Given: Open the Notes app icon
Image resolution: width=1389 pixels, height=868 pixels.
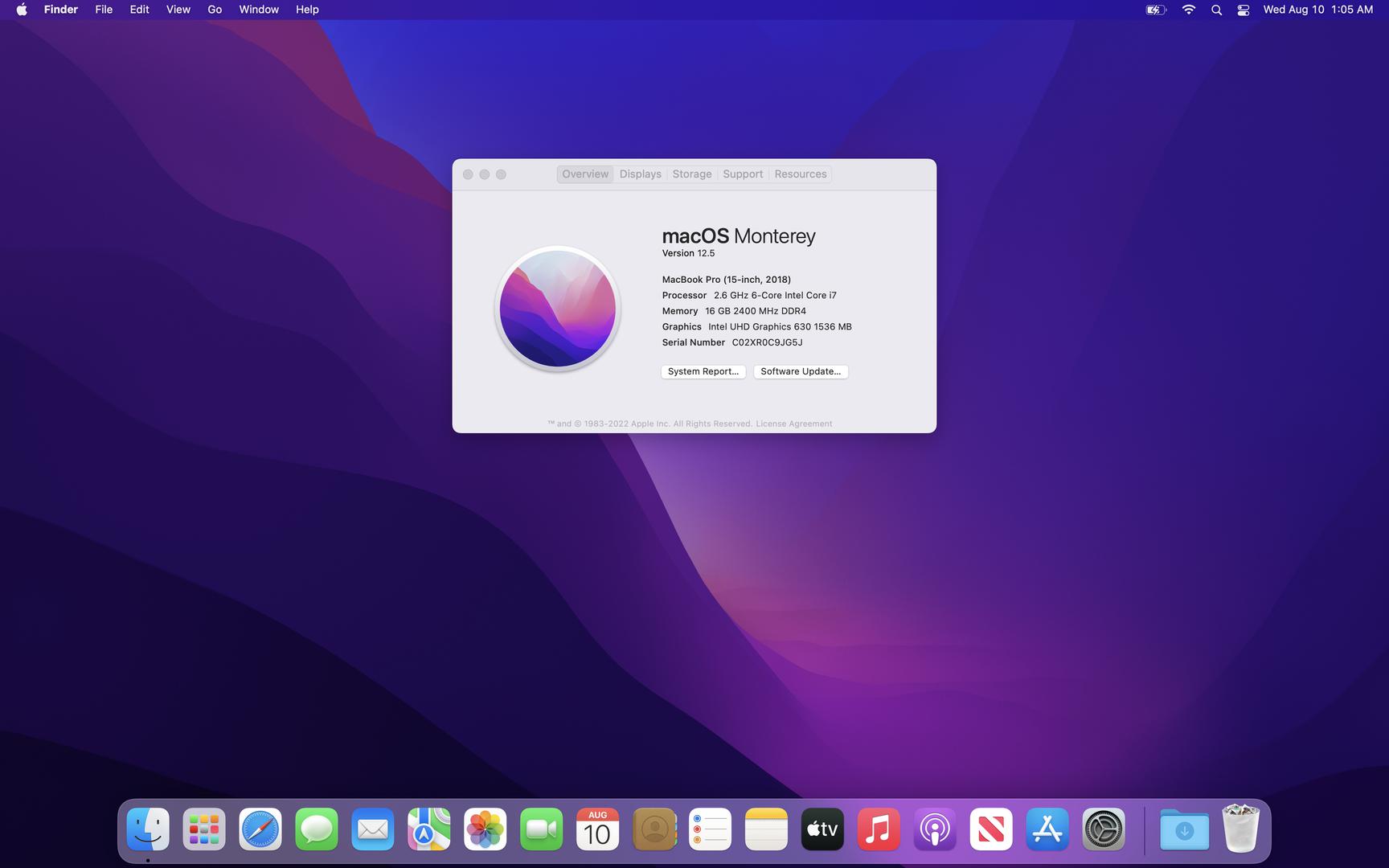Looking at the screenshot, I should tap(766, 829).
